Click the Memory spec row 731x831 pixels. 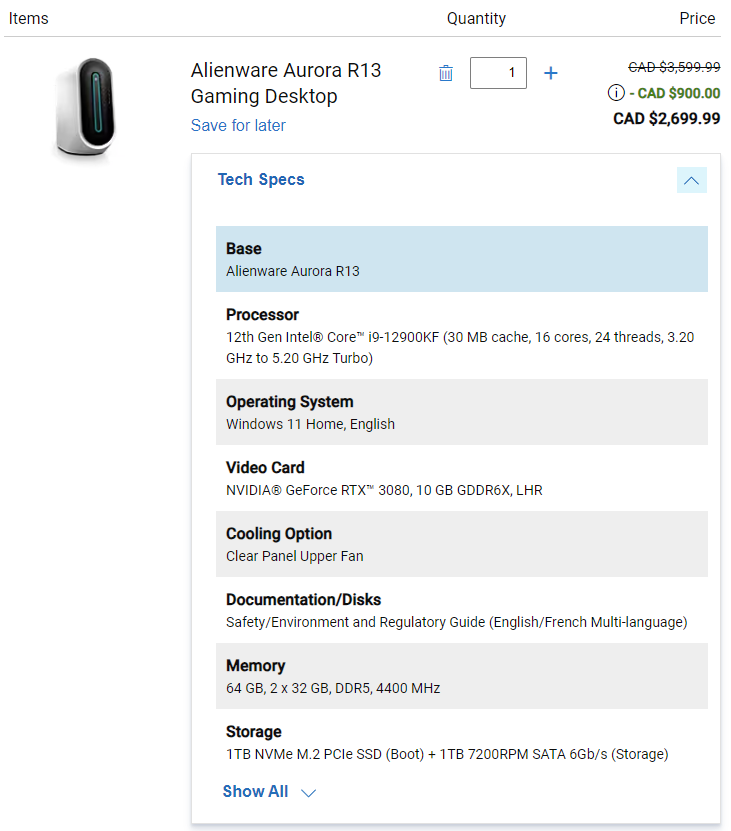tap(461, 676)
